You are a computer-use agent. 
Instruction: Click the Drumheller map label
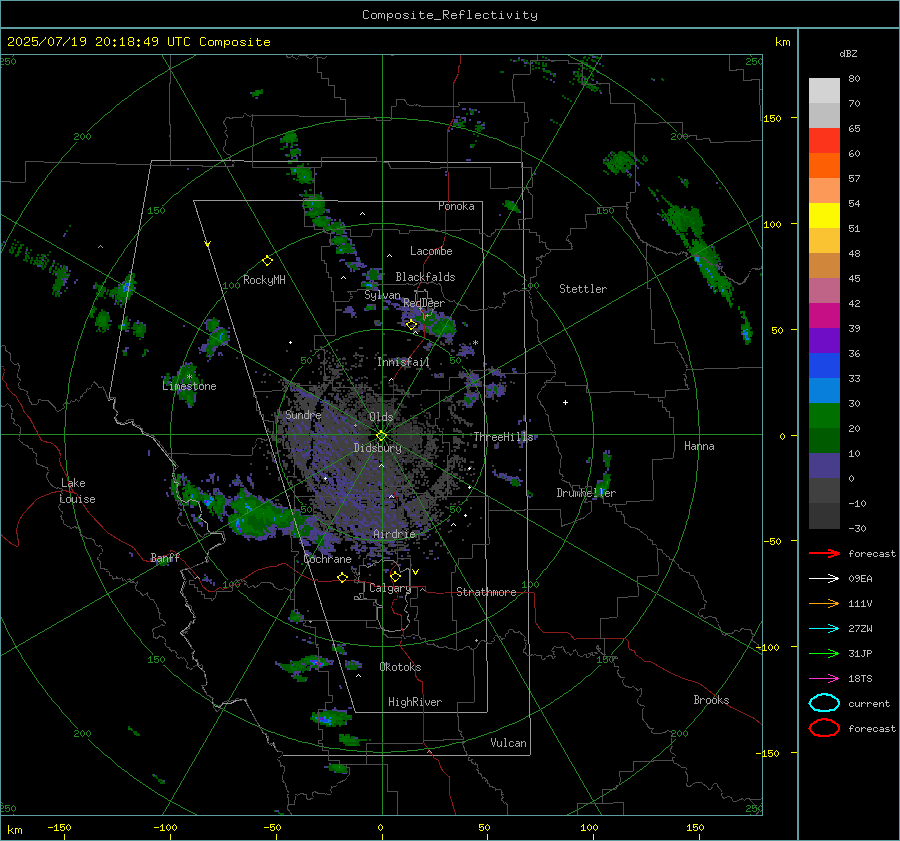[x=586, y=493]
